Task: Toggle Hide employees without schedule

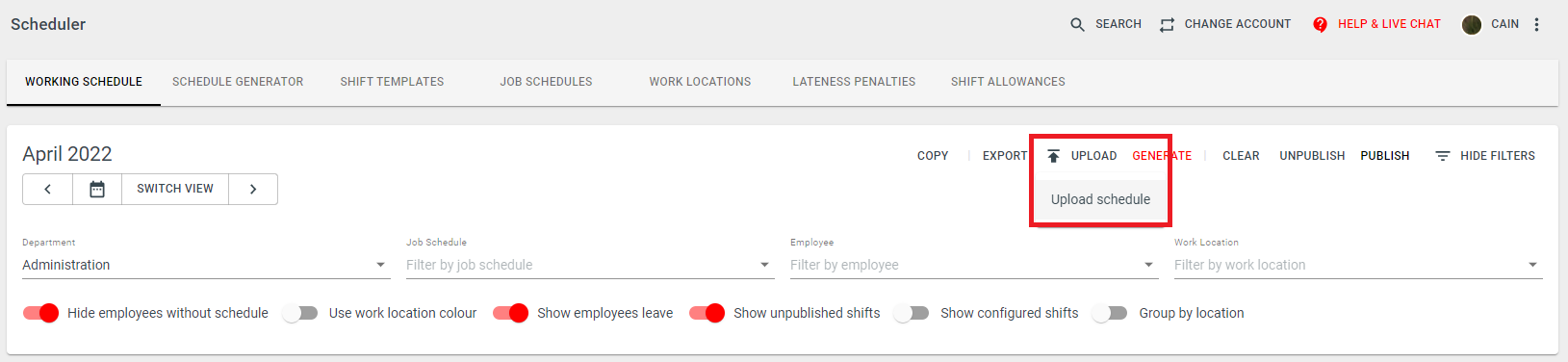Action: pos(41,313)
